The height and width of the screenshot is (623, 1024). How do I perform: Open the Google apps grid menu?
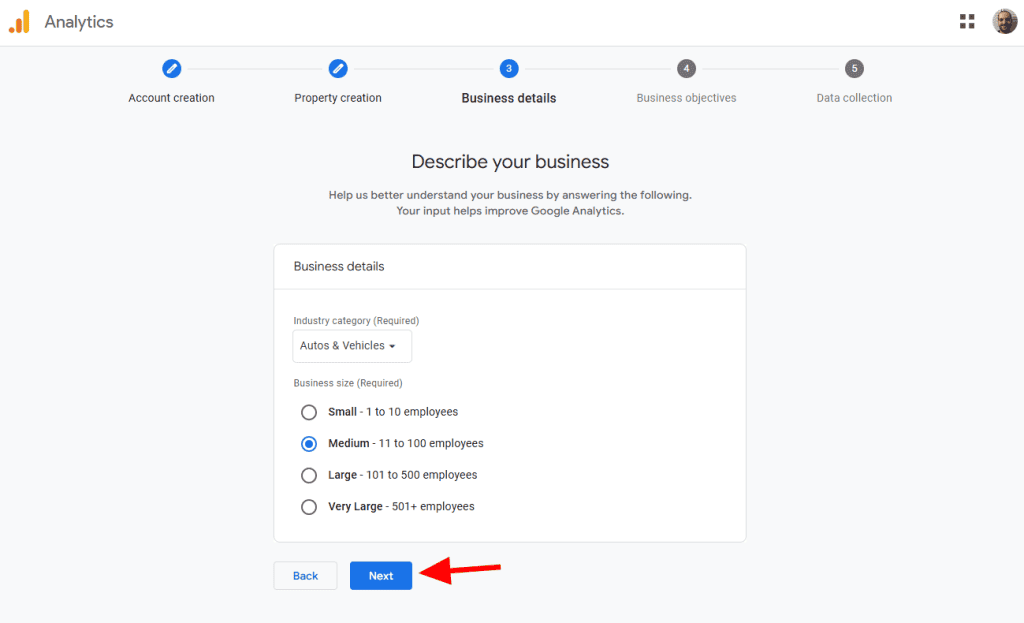(x=967, y=22)
